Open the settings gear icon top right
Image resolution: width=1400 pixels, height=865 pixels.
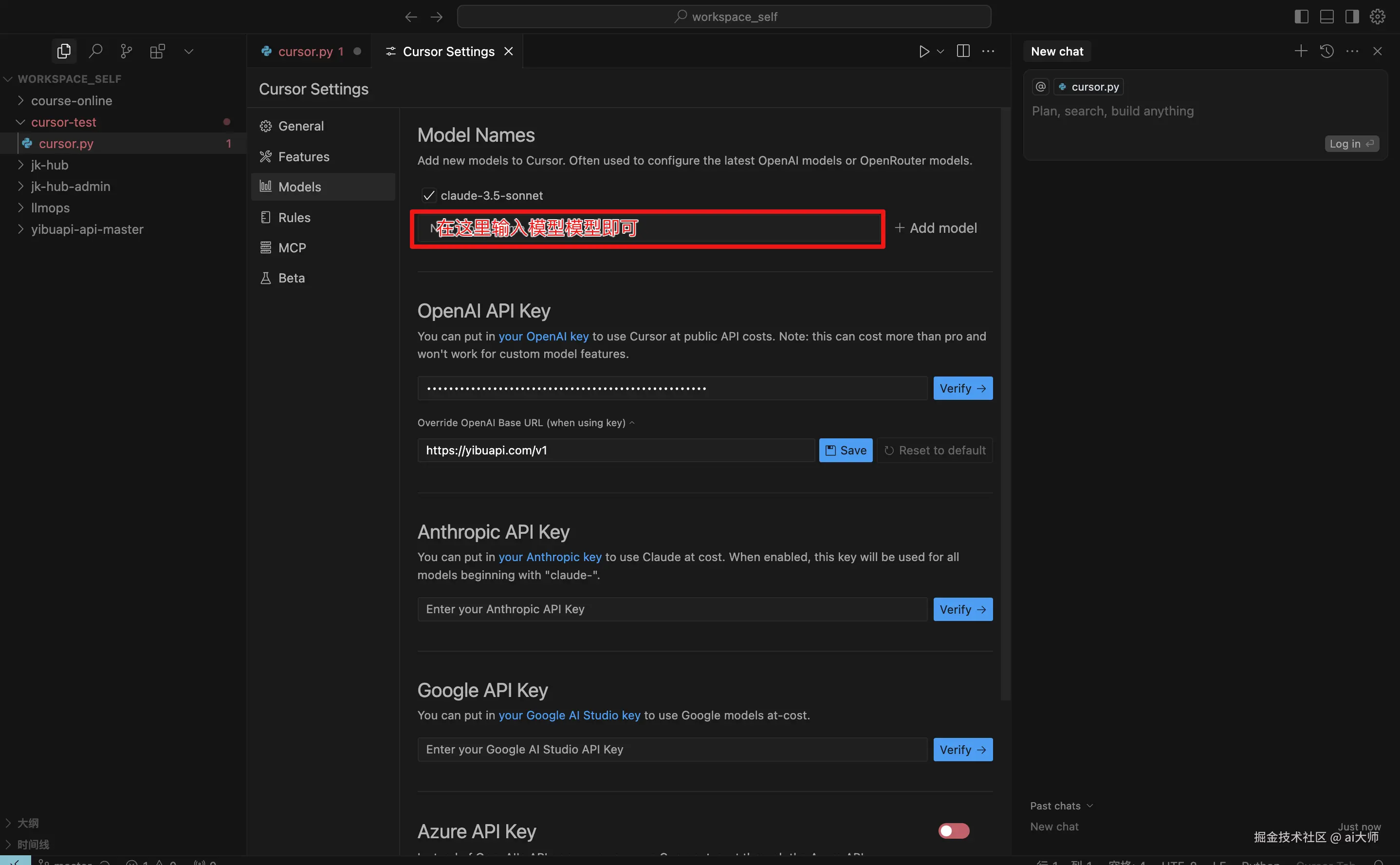pyautogui.click(x=1377, y=17)
